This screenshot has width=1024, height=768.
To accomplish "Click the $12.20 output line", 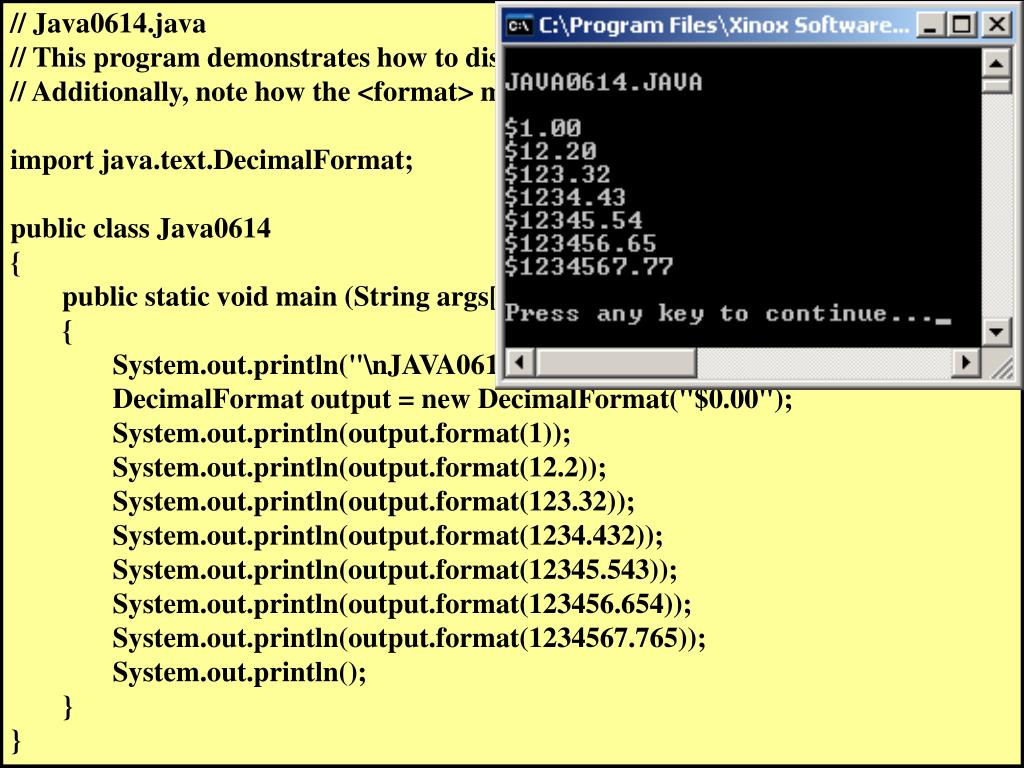I will click(x=550, y=151).
